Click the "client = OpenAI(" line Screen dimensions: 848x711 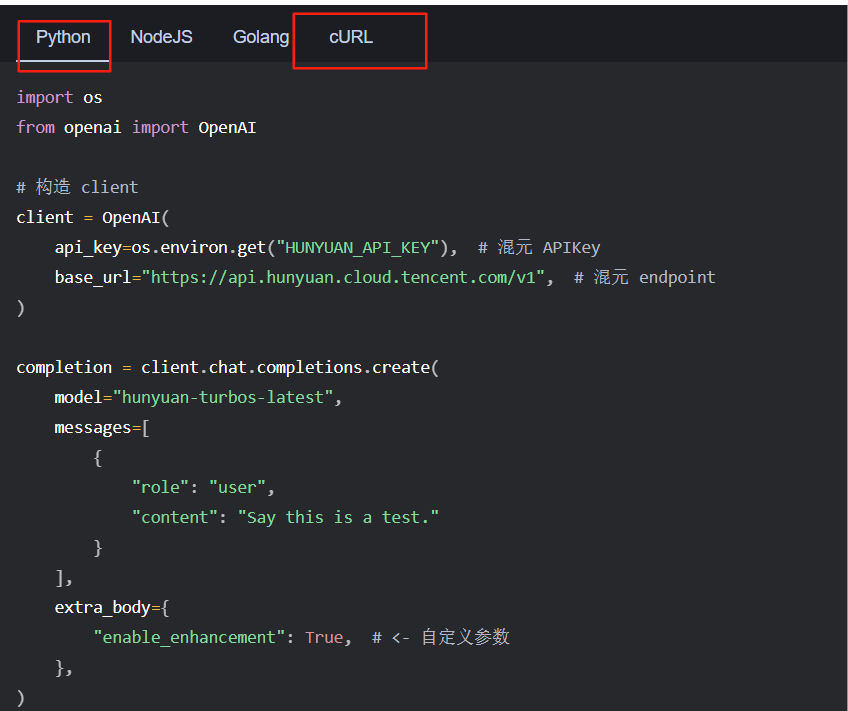(92, 217)
